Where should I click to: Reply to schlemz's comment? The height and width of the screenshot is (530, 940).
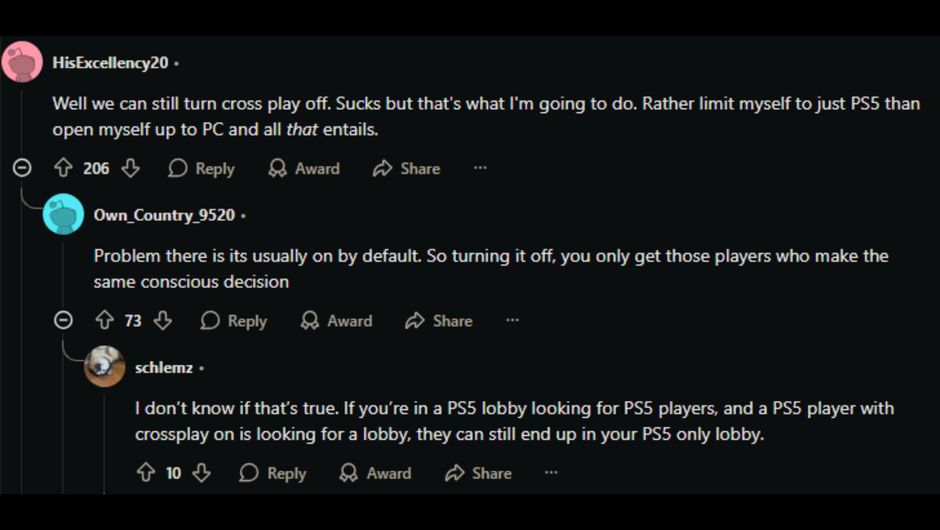click(x=273, y=472)
